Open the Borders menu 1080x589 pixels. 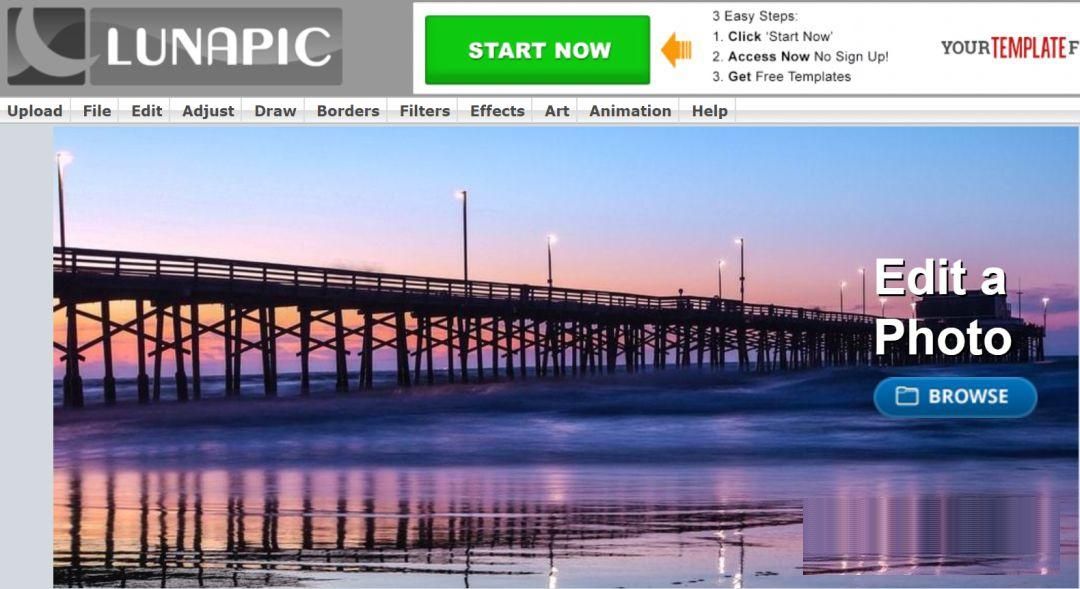pos(348,111)
